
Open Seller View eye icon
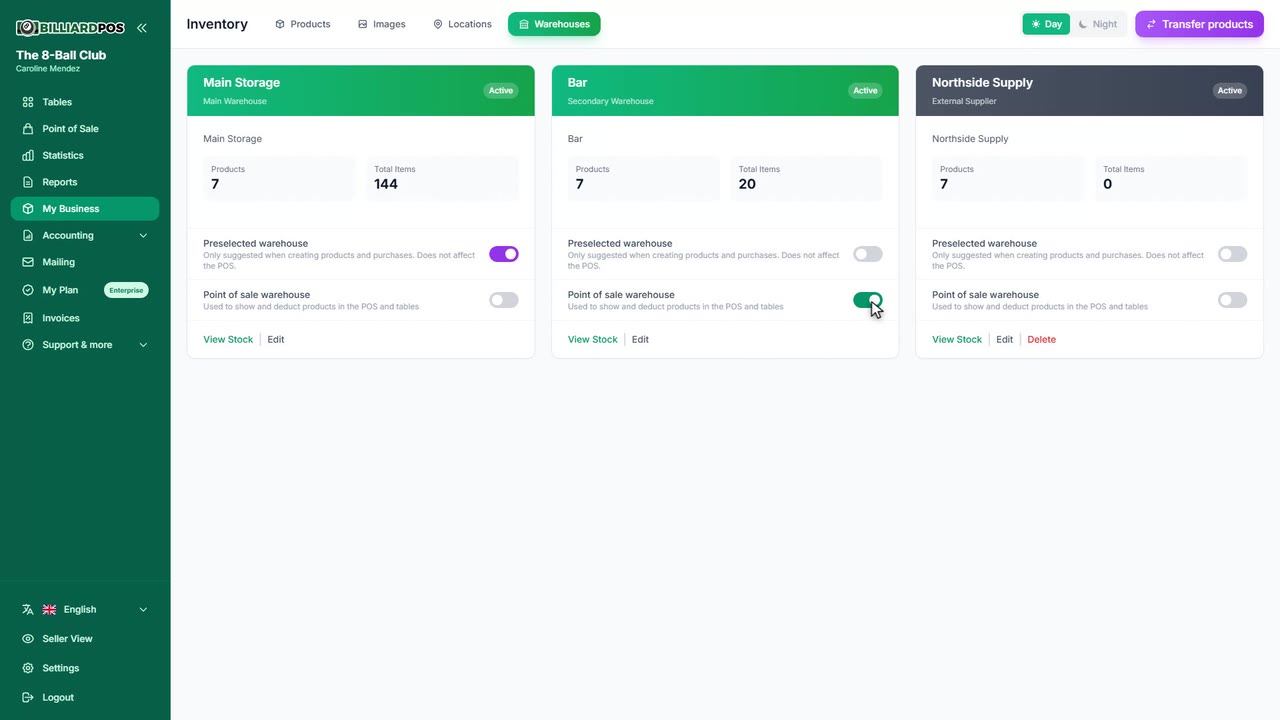[28, 639]
